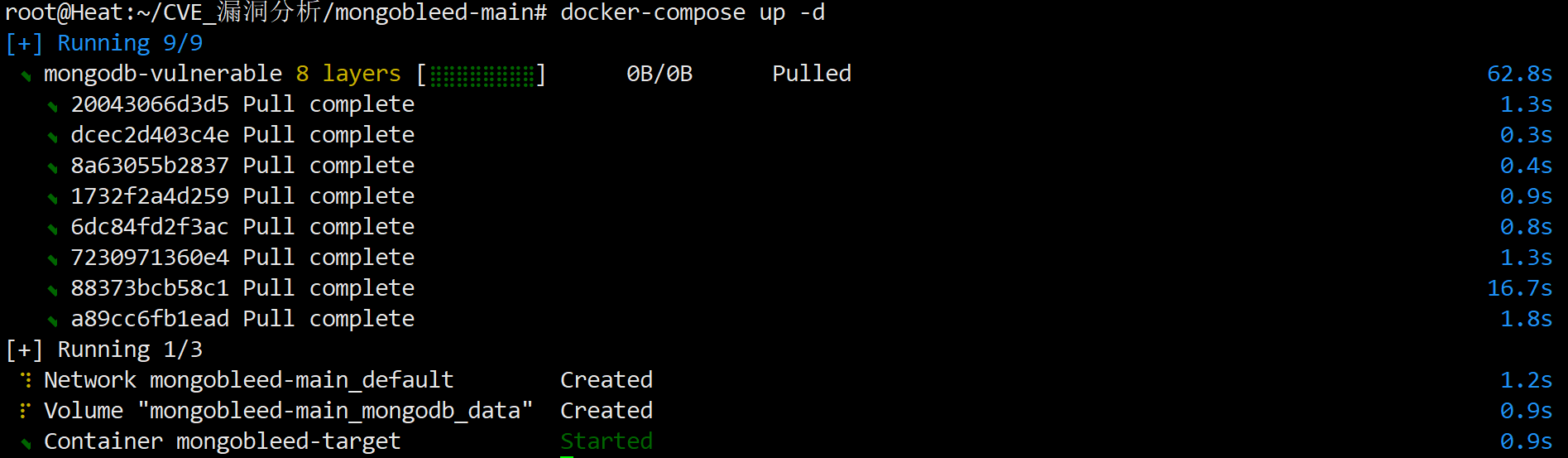The height and width of the screenshot is (458, 1568).
Task: Click the volume name "mongobleed-main_mongodb_data"
Action: [335, 411]
